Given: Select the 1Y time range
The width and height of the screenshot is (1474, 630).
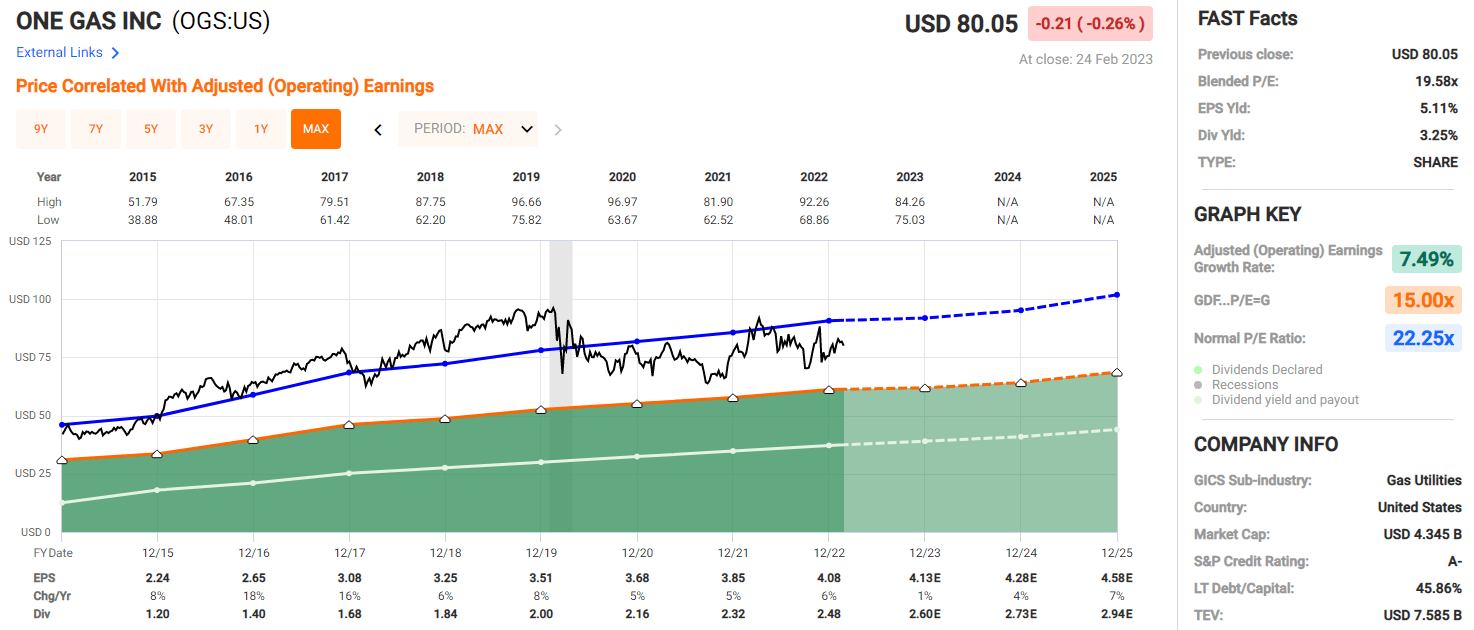Looking at the screenshot, I should [261, 129].
